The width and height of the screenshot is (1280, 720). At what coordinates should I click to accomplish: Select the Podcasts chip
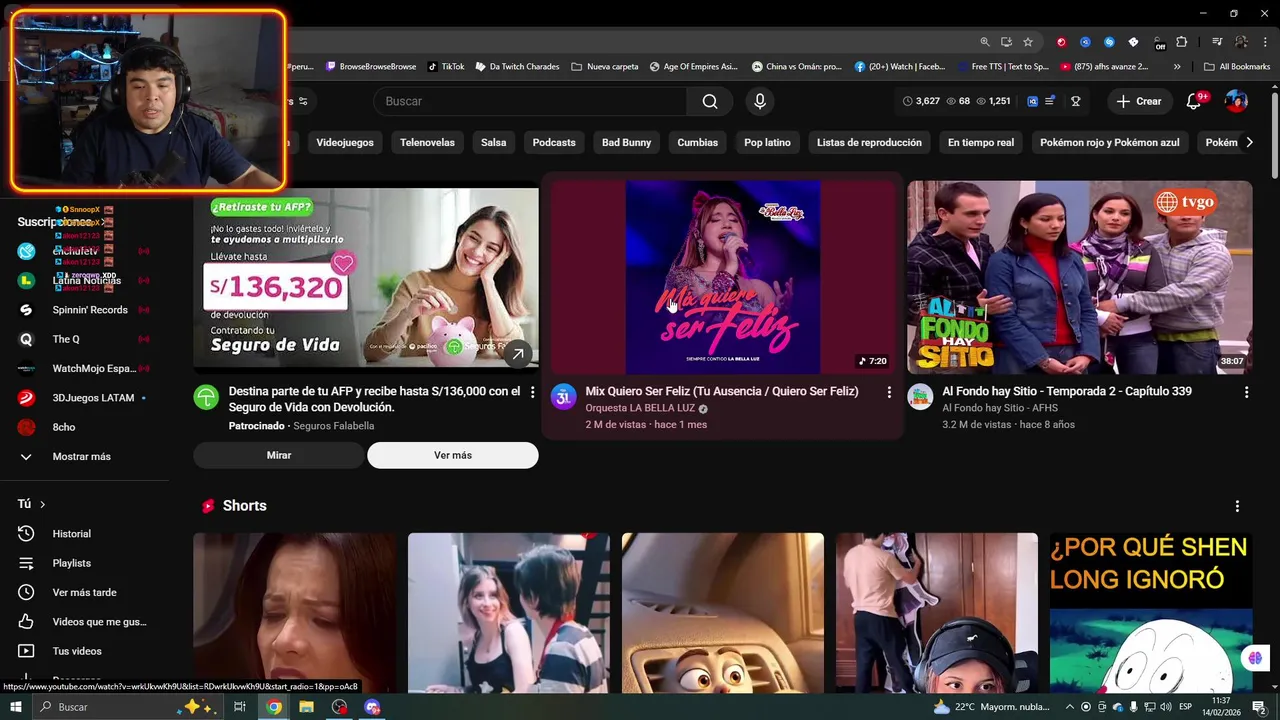point(554,142)
